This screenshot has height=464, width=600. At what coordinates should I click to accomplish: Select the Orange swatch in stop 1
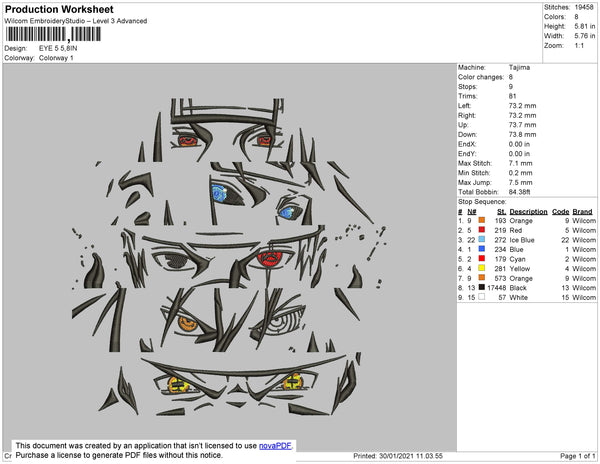pyautogui.click(x=481, y=220)
